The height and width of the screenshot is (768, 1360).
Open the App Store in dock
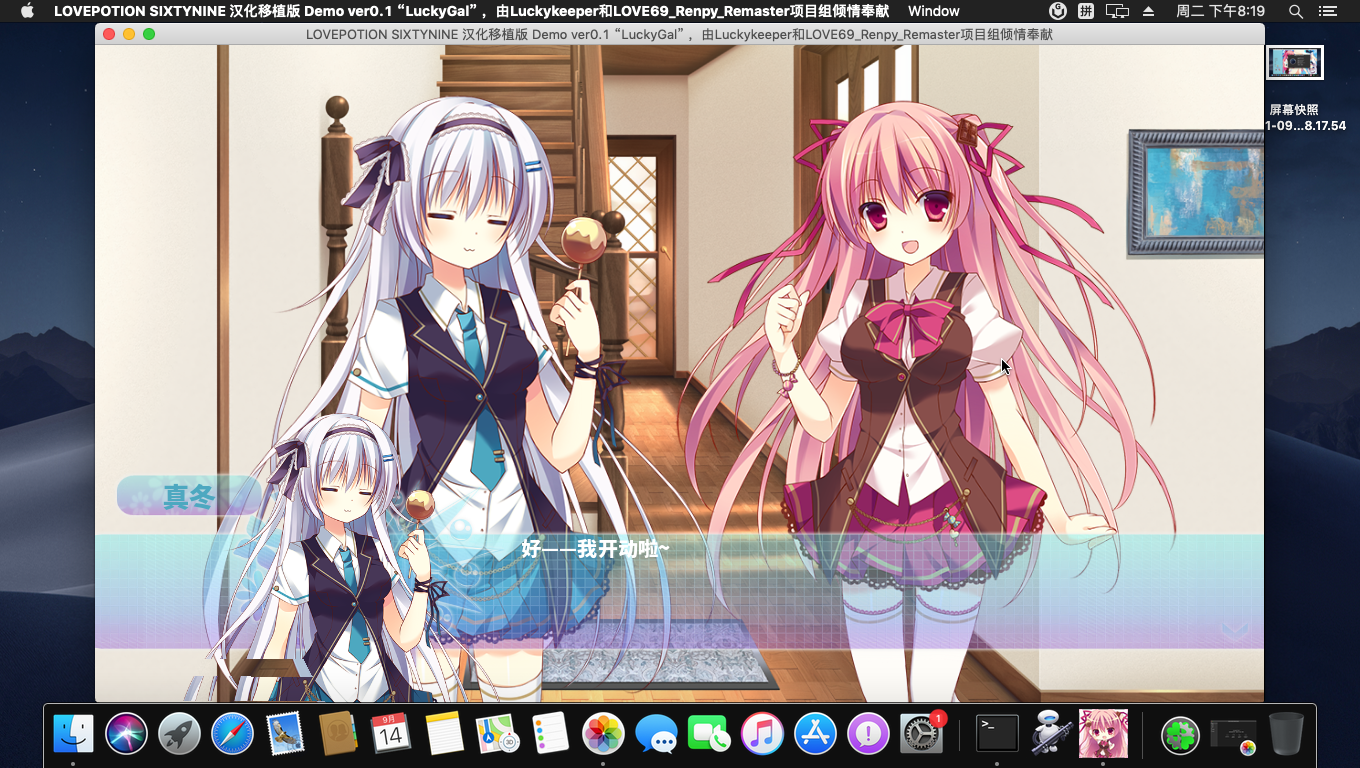coord(815,734)
